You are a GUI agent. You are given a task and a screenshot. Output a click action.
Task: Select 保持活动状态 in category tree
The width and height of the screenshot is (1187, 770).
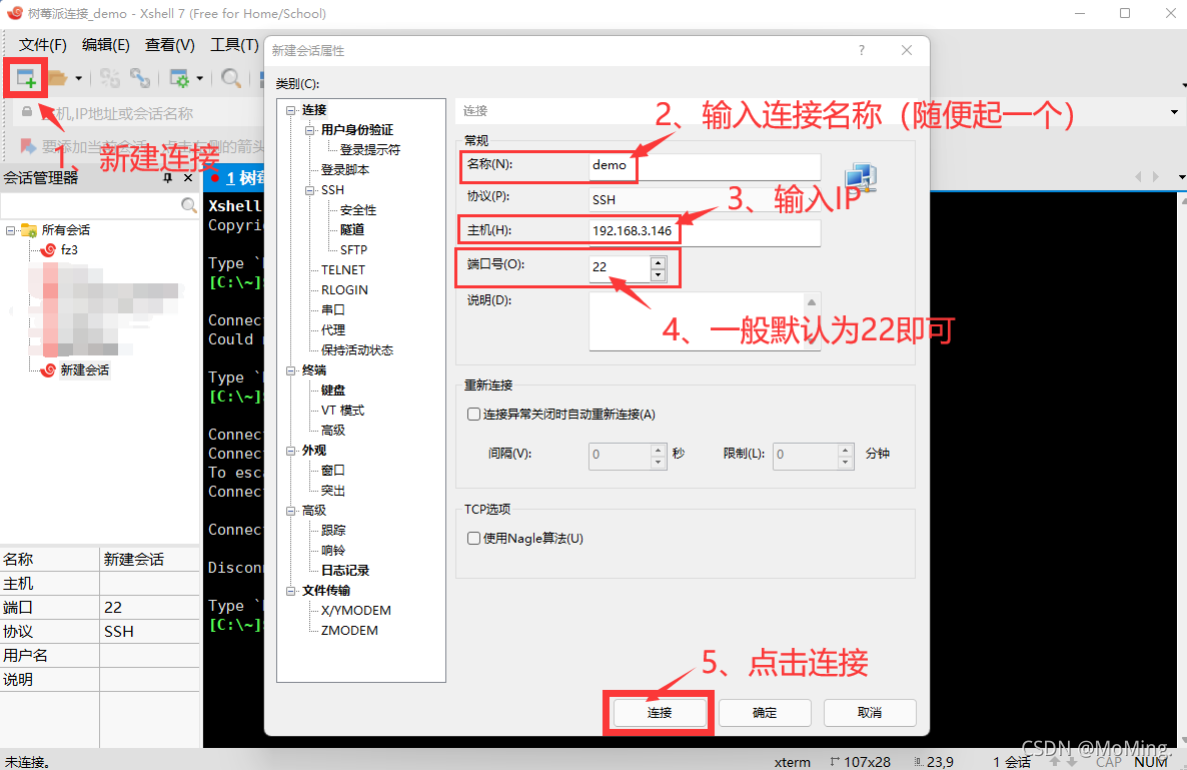[357, 350]
